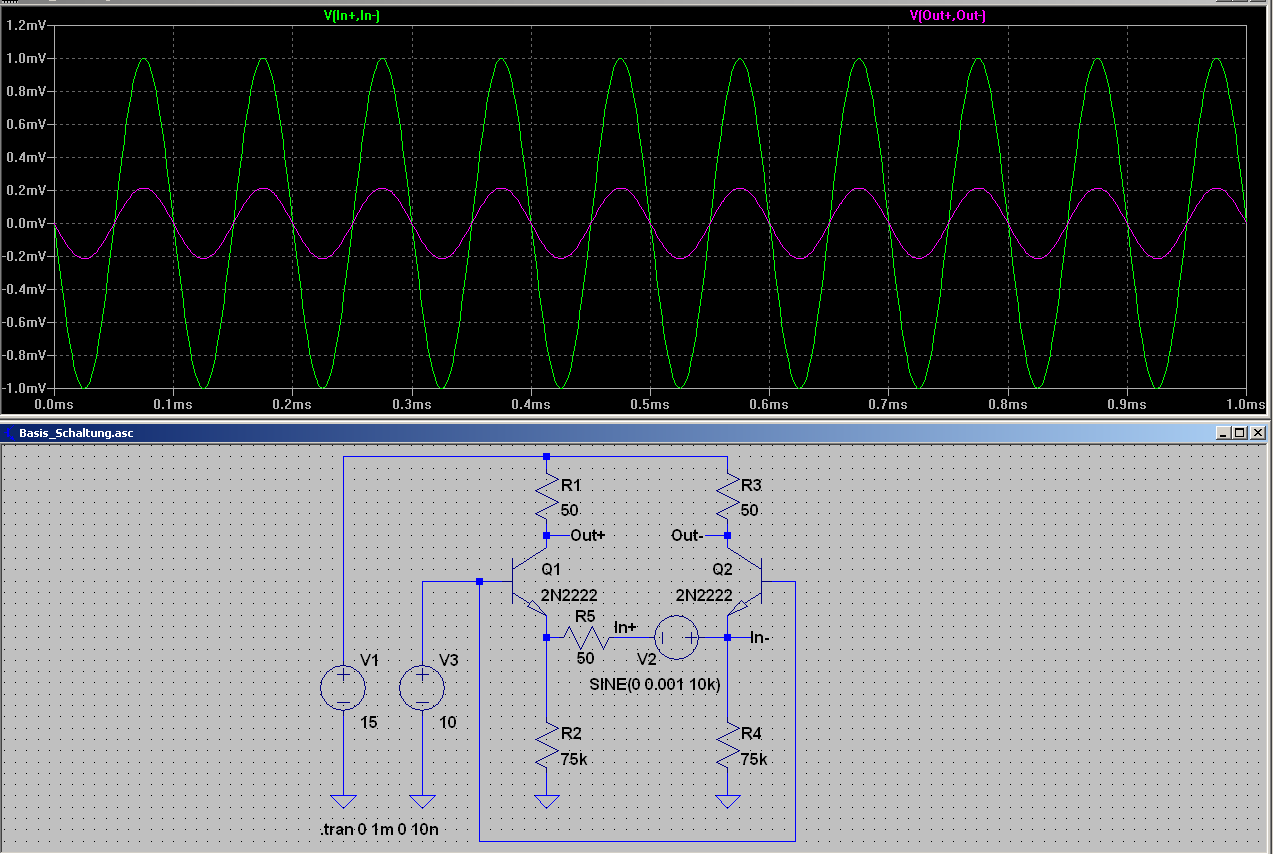Click the R3 name label
1274x854 pixels.
pos(752,485)
